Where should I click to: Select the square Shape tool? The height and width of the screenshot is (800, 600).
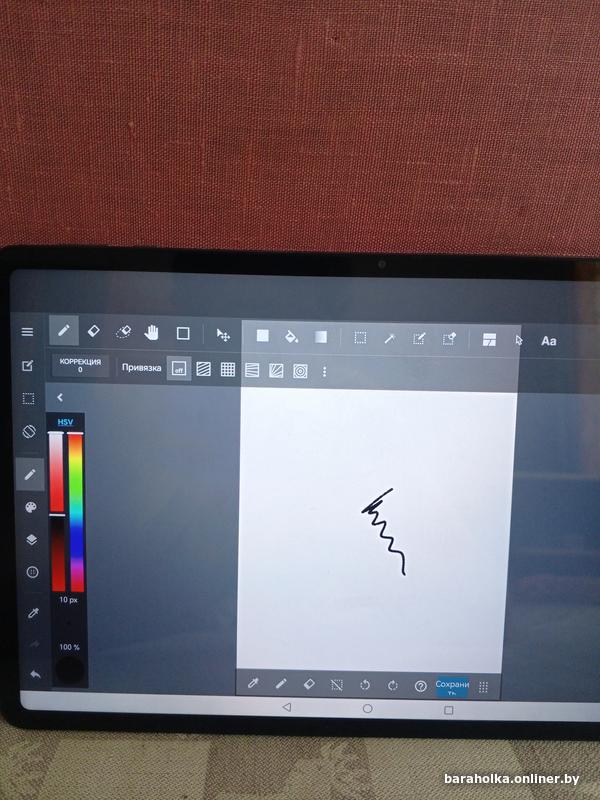(x=183, y=334)
